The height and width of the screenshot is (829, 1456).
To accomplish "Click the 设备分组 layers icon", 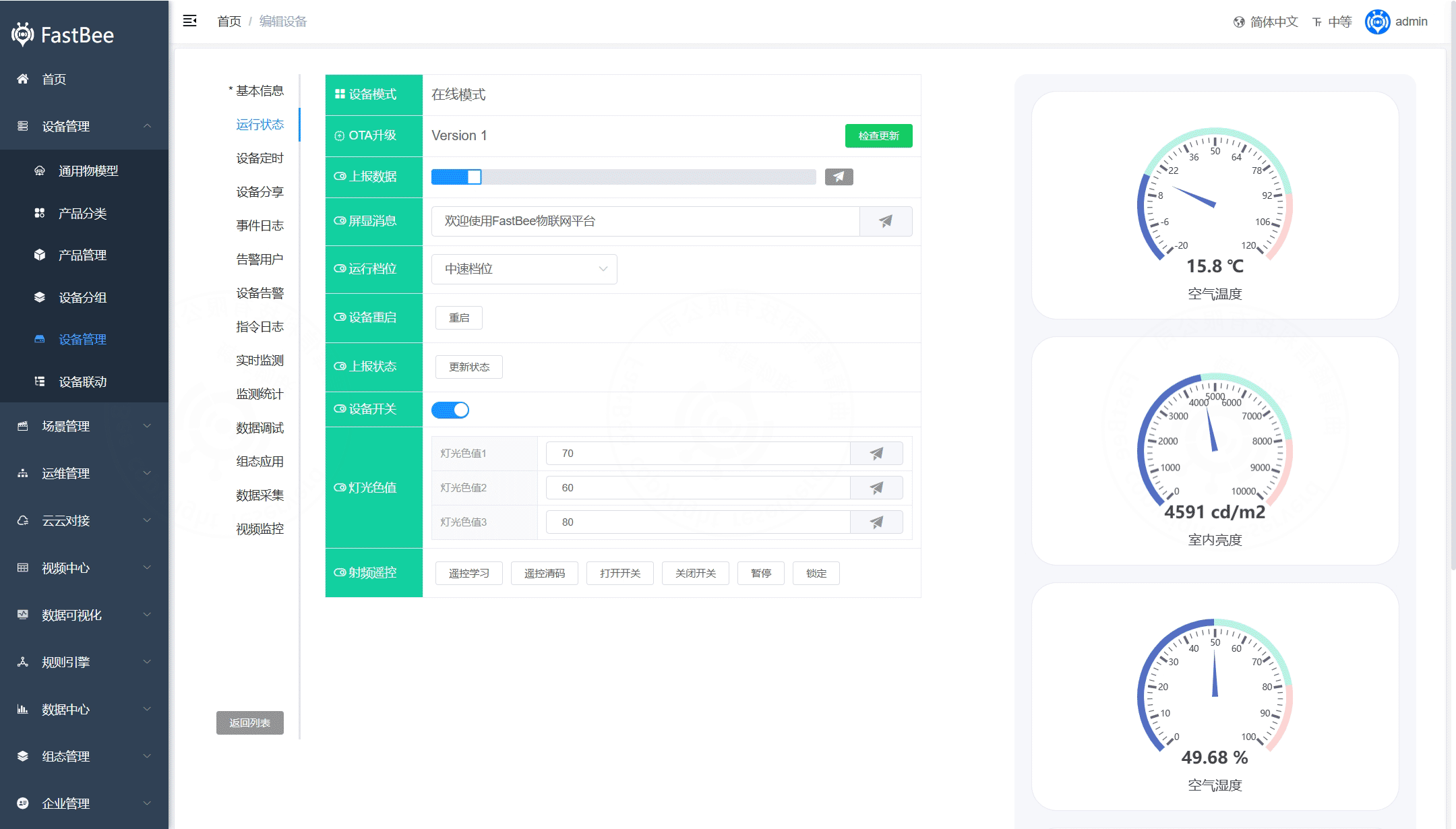I will 40,297.
